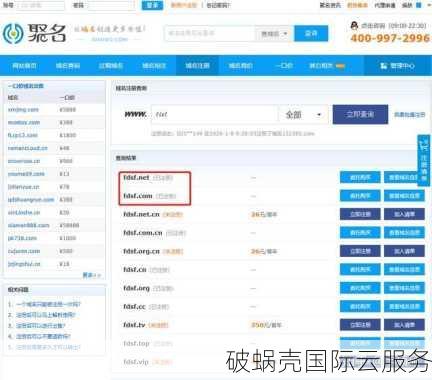Click the forgot password link in top bar
Viewport: 432px width, 380px height.
coord(218,5)
